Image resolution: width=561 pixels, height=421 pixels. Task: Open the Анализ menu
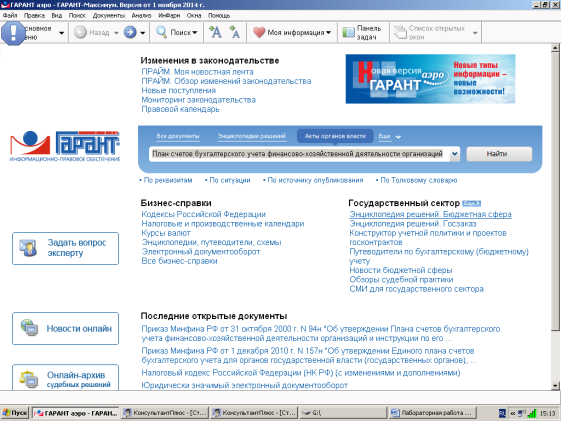(141, 15)
